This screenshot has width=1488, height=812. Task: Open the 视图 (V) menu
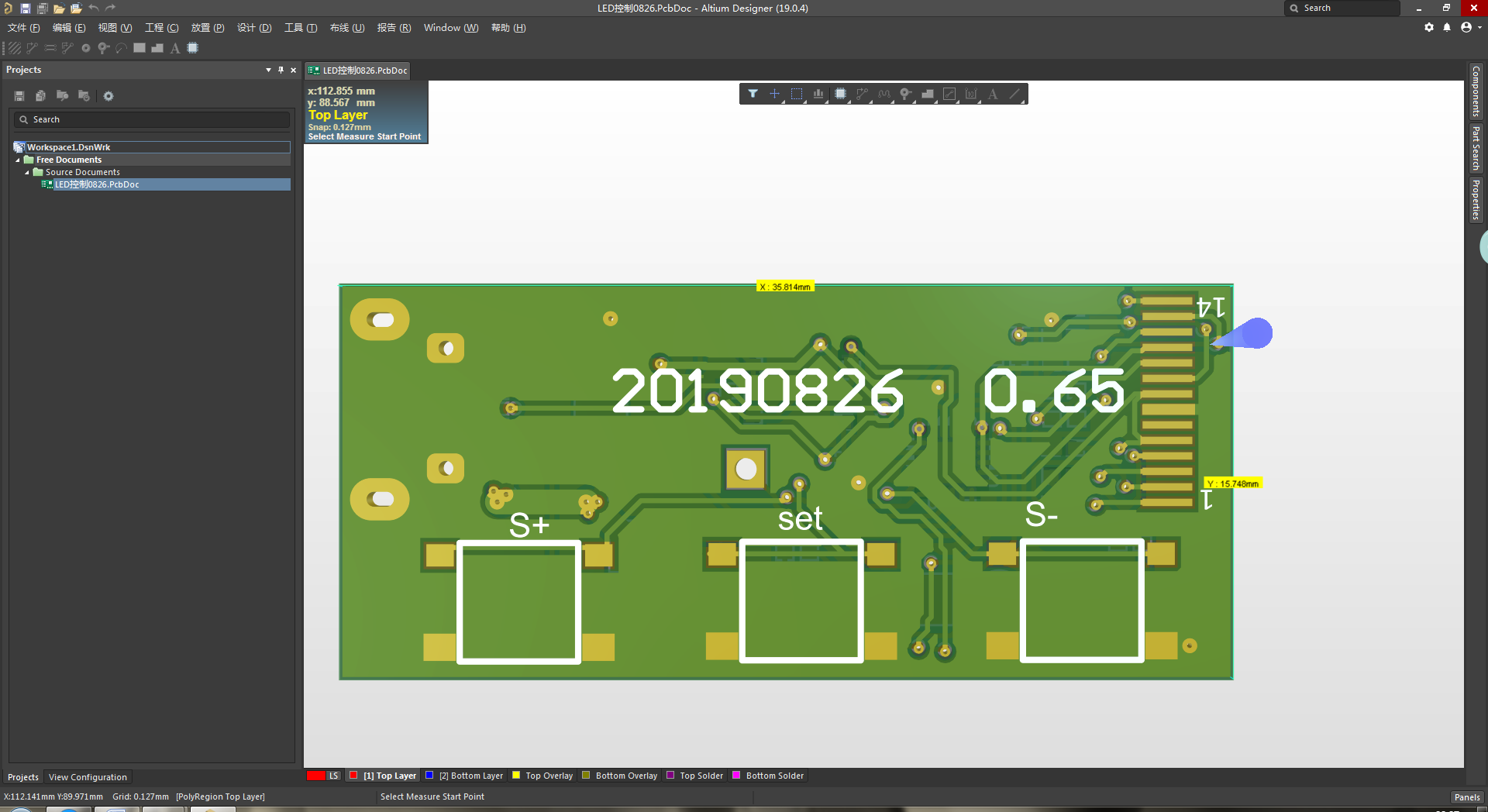click(x=115, y=28)
